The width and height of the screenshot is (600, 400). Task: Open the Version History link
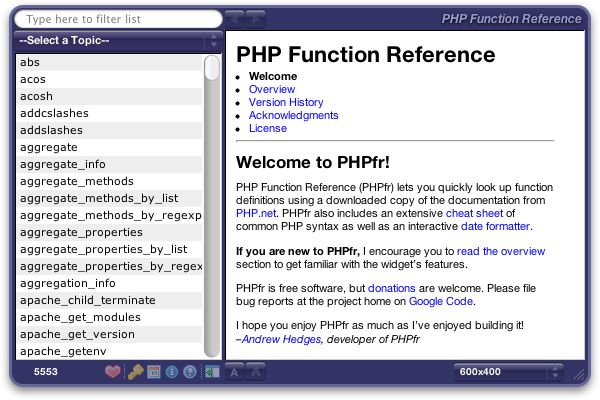pyautogui.click(x=286, y=102)
